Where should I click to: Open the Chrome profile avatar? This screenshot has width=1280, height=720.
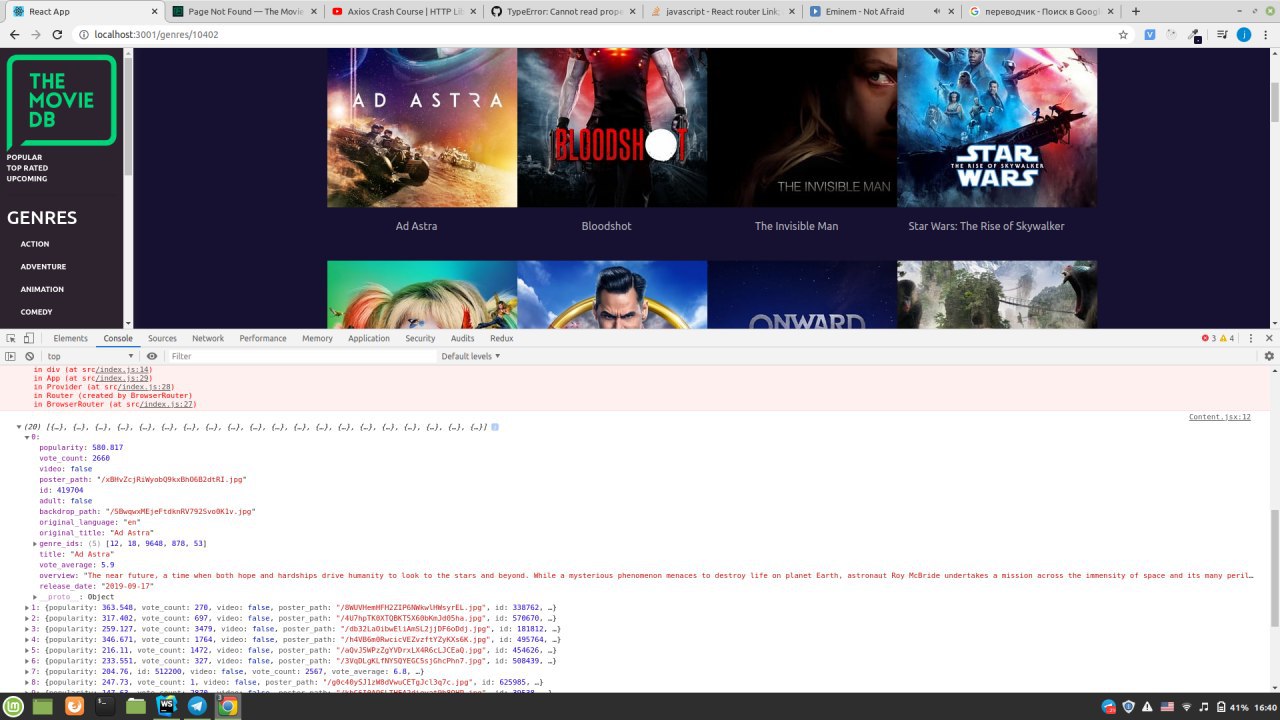point(1244,34)
